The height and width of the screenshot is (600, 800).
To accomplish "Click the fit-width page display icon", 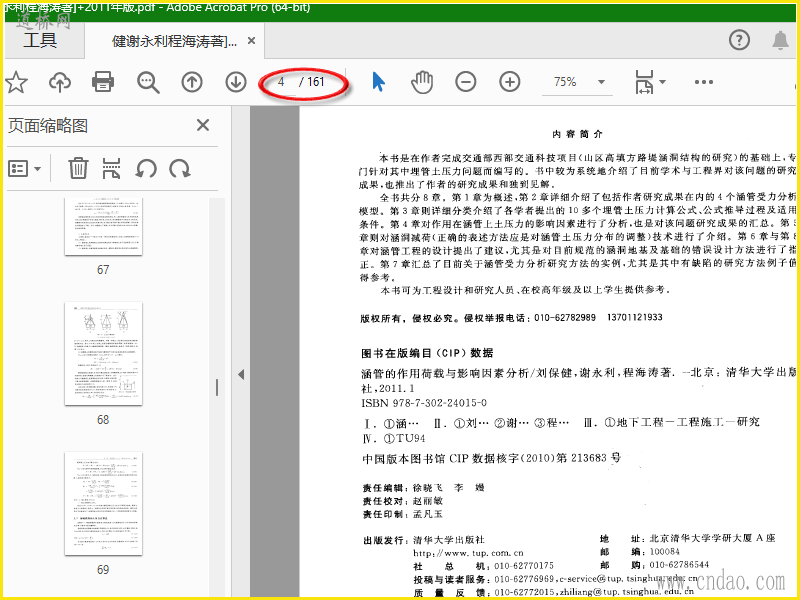I will pyautogui.click(x=644, y=82).
